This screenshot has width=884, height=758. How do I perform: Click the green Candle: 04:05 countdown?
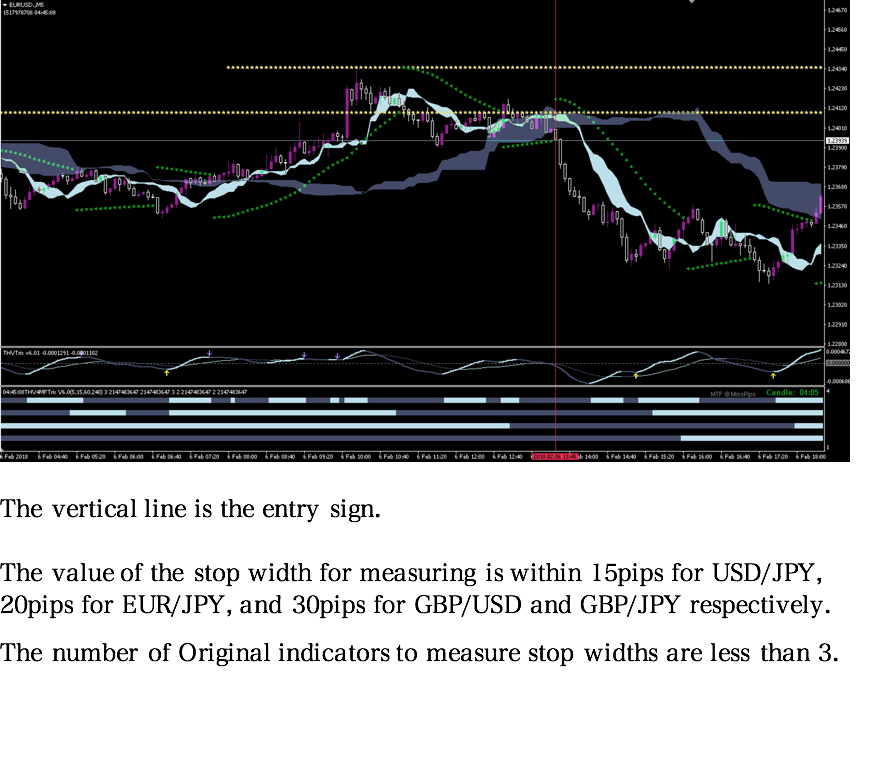[x=792, y=392]
